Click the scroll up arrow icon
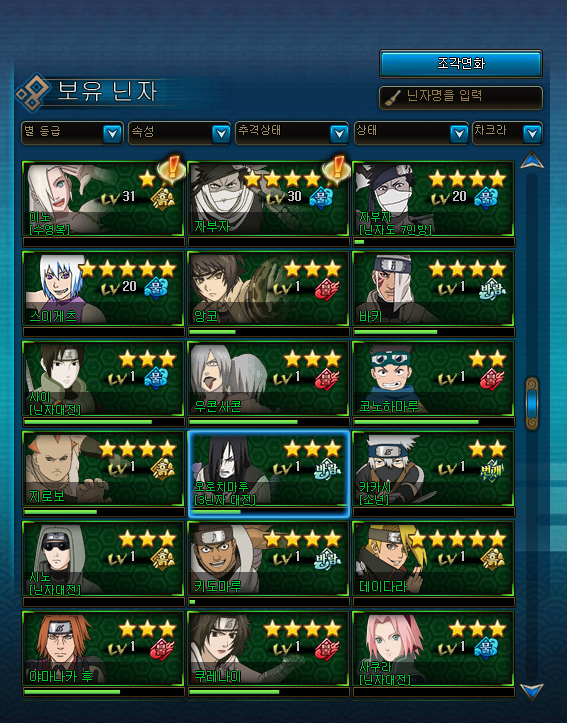 (532, 160)
